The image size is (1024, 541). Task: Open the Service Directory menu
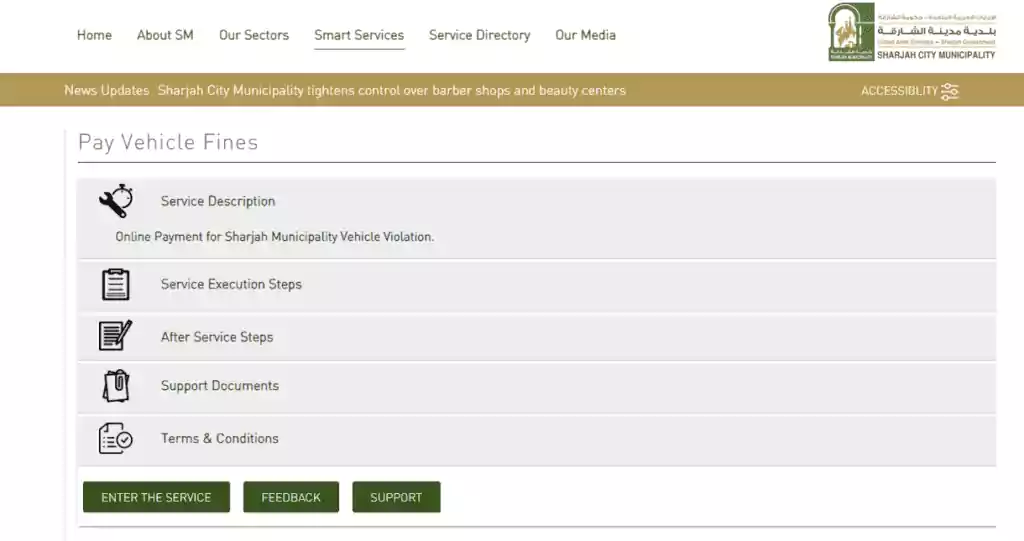tap(479, 35)
